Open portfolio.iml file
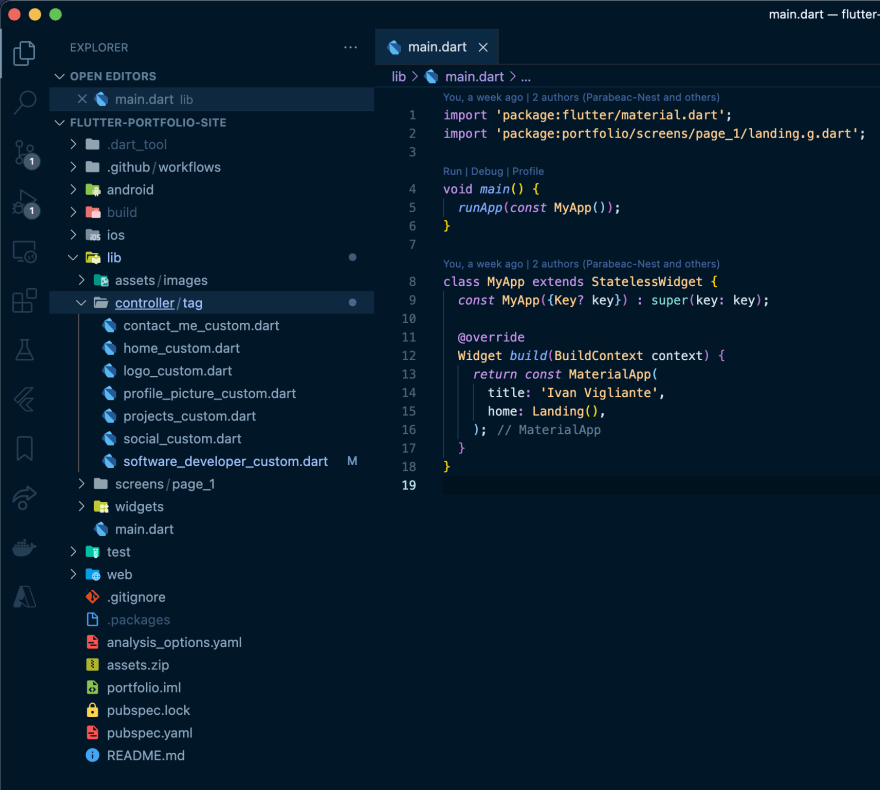 pos(144,688)
